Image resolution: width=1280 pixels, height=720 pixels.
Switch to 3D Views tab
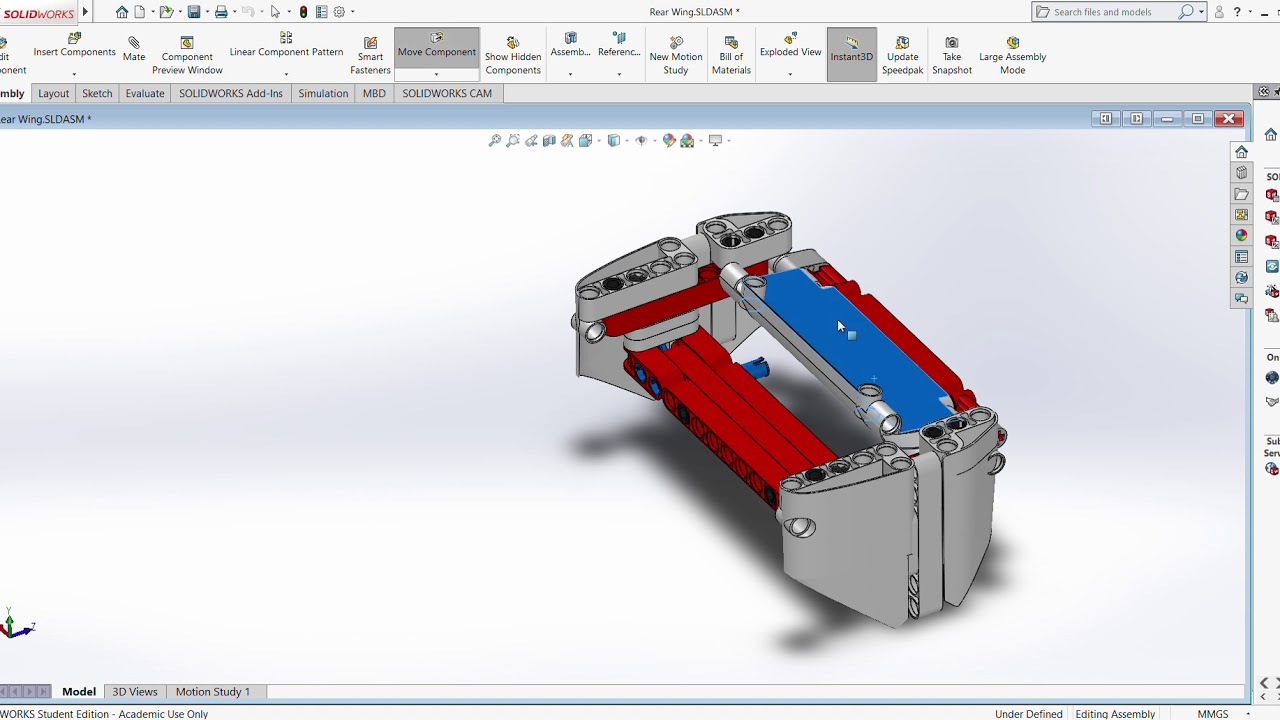(x=135, y=691)
